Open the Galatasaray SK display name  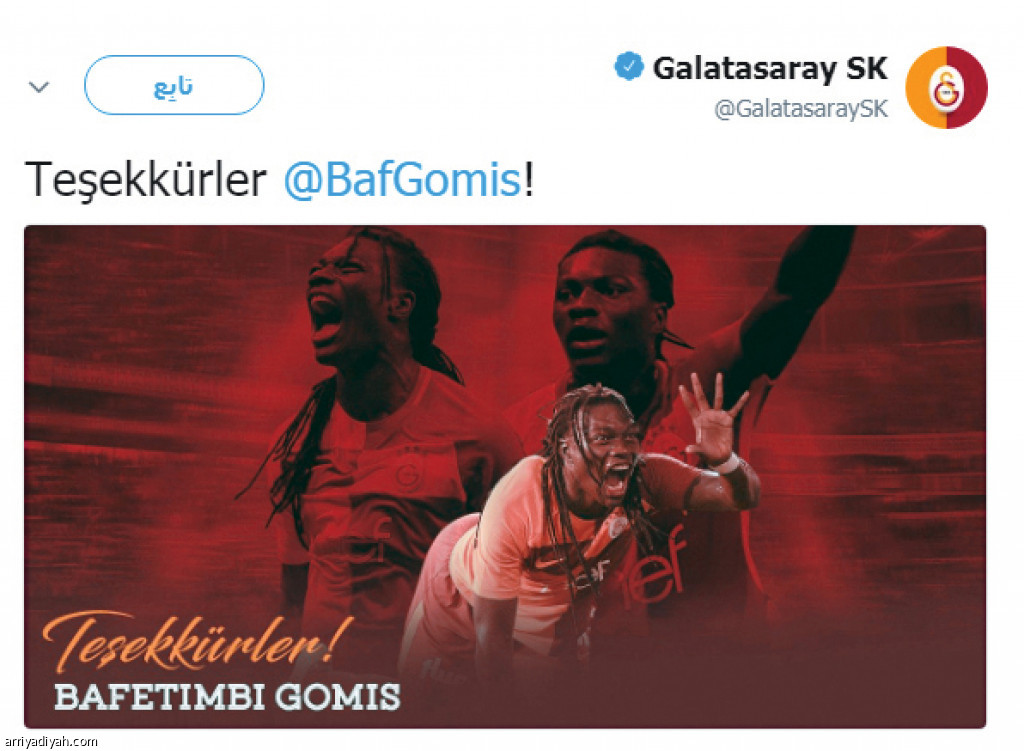[x=770, y=68]
